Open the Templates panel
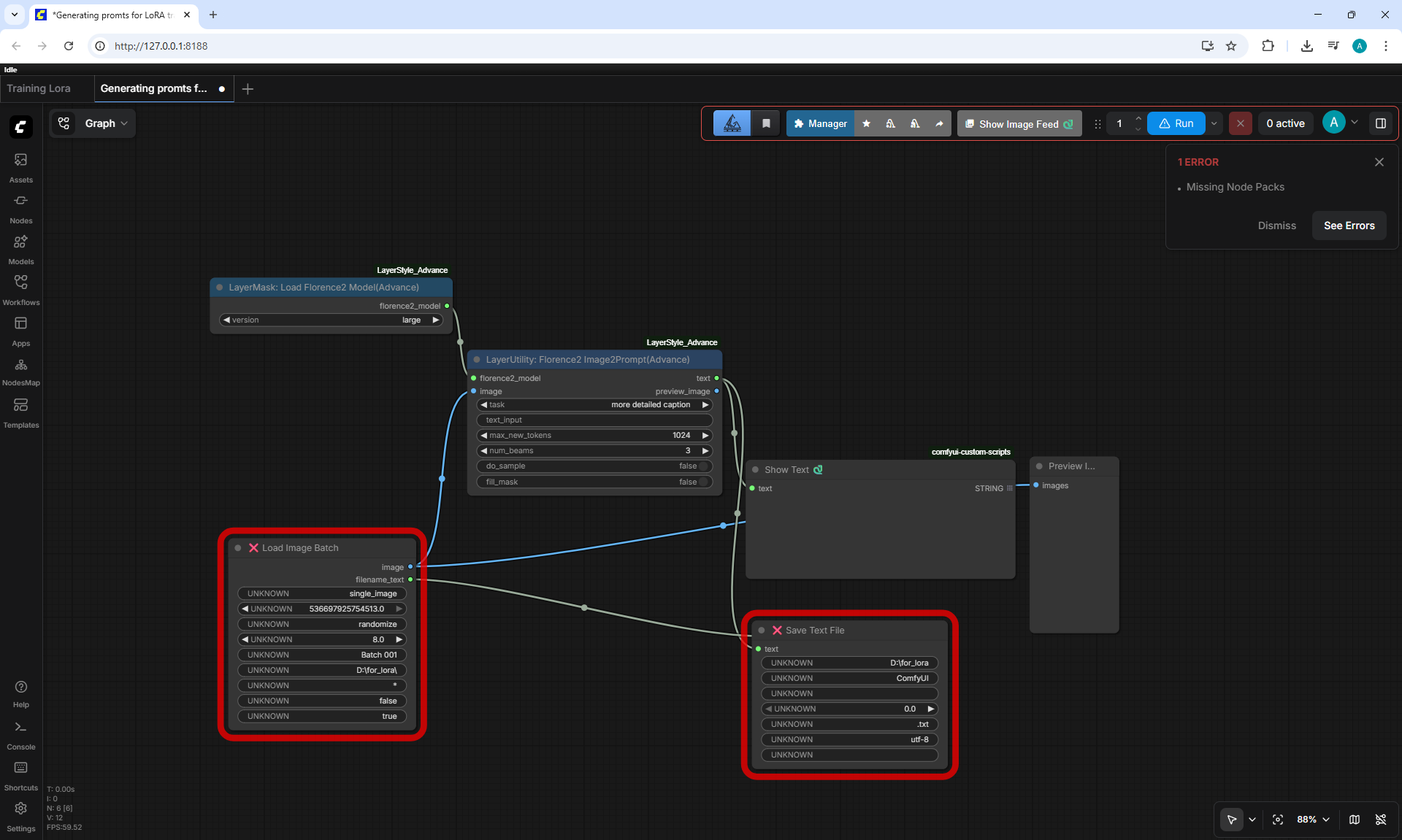 coord(20,412)
